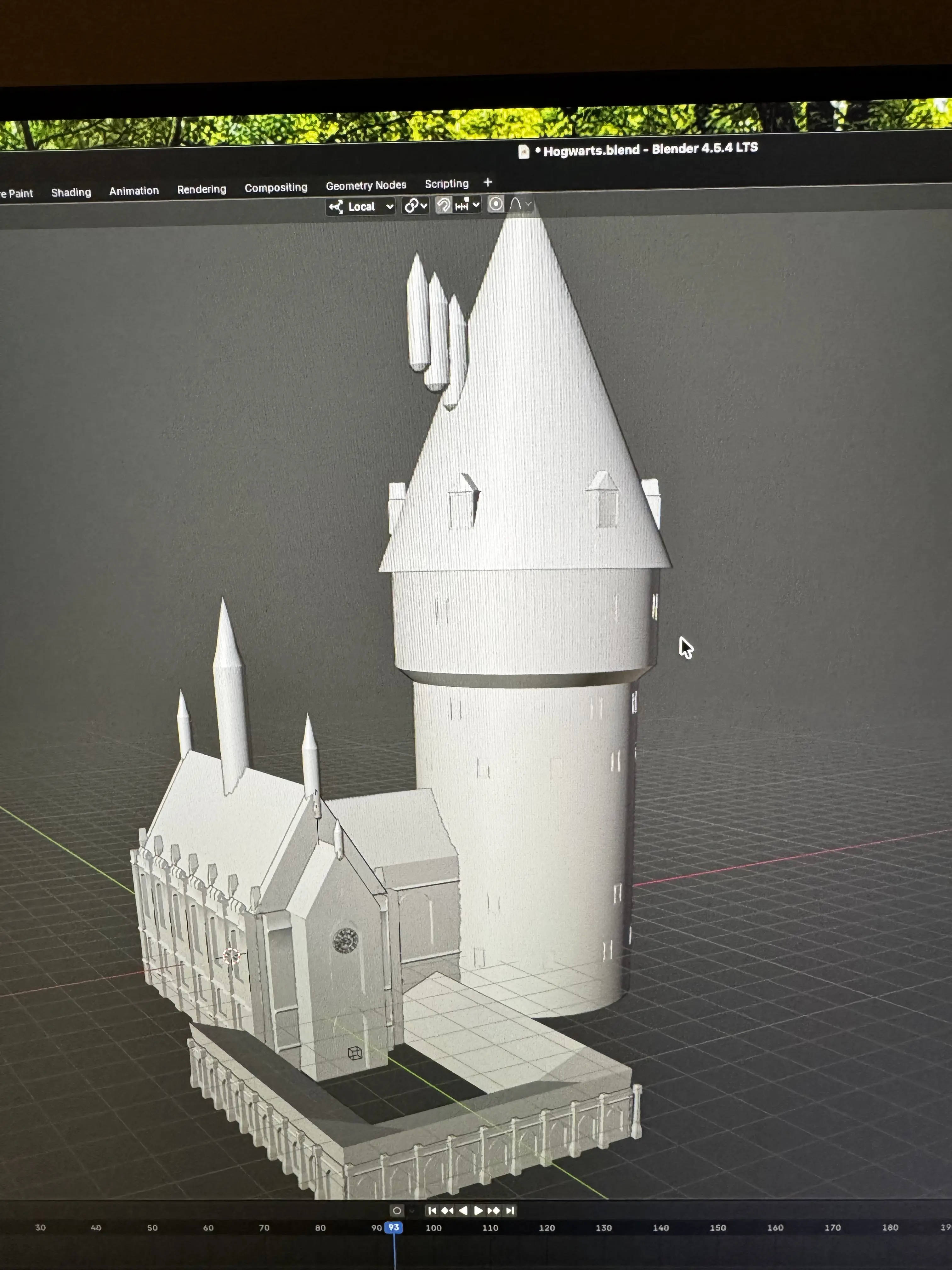This screenshot has width=952, height=1270.
Task: Switch to the Compositing workspace tab
Action: [276, 188]
